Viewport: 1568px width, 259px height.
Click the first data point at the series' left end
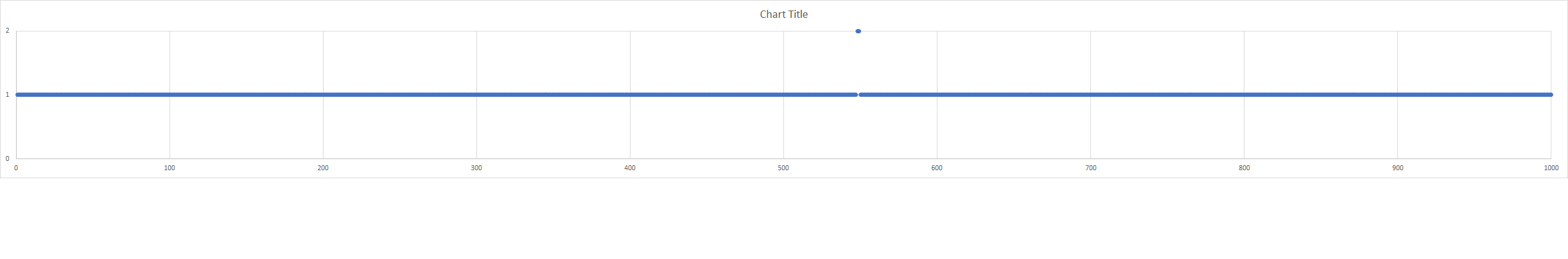(17, 94)
